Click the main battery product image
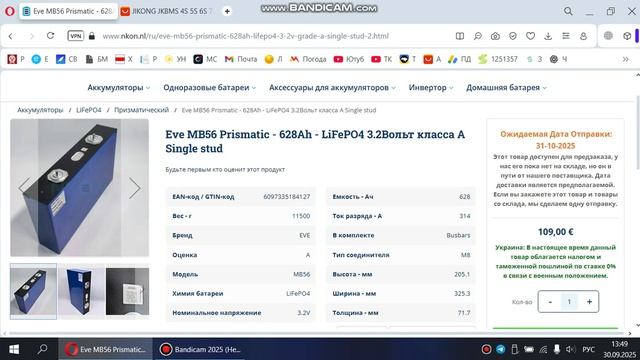The height and width of the screenshot is (360, 640). tap(80, 188)
